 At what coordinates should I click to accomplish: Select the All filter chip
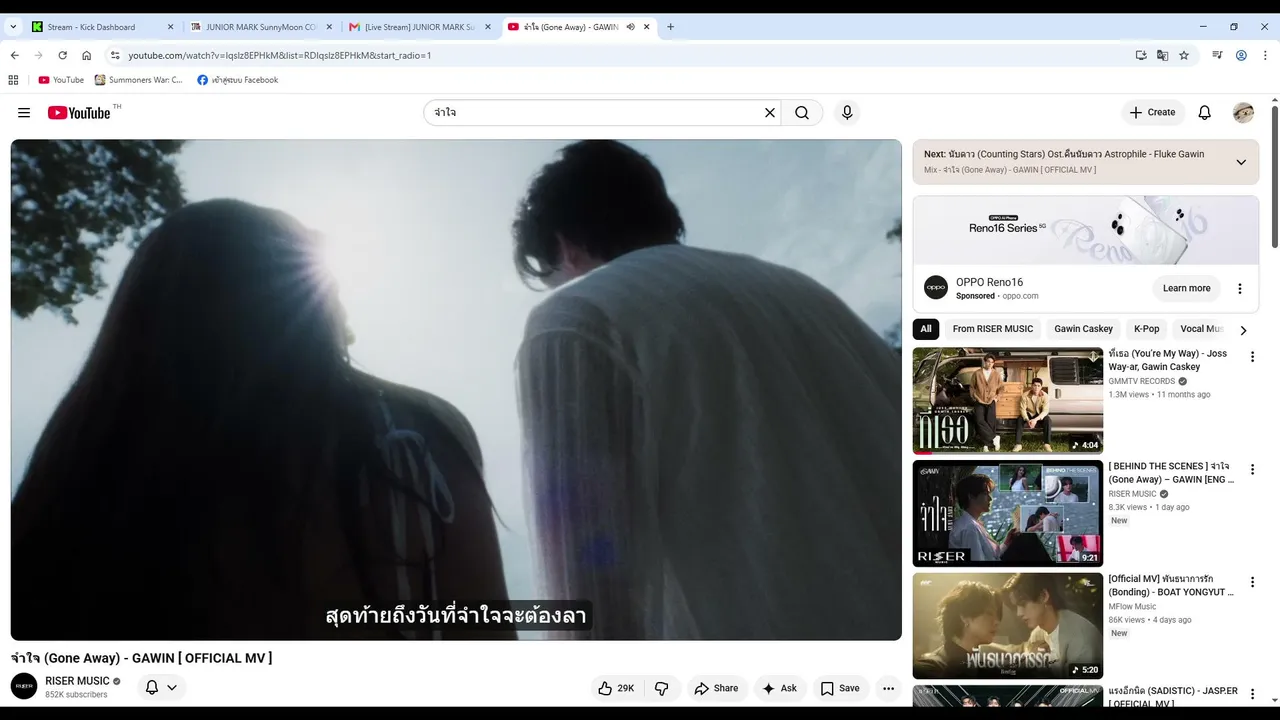(x=926, y=329)
